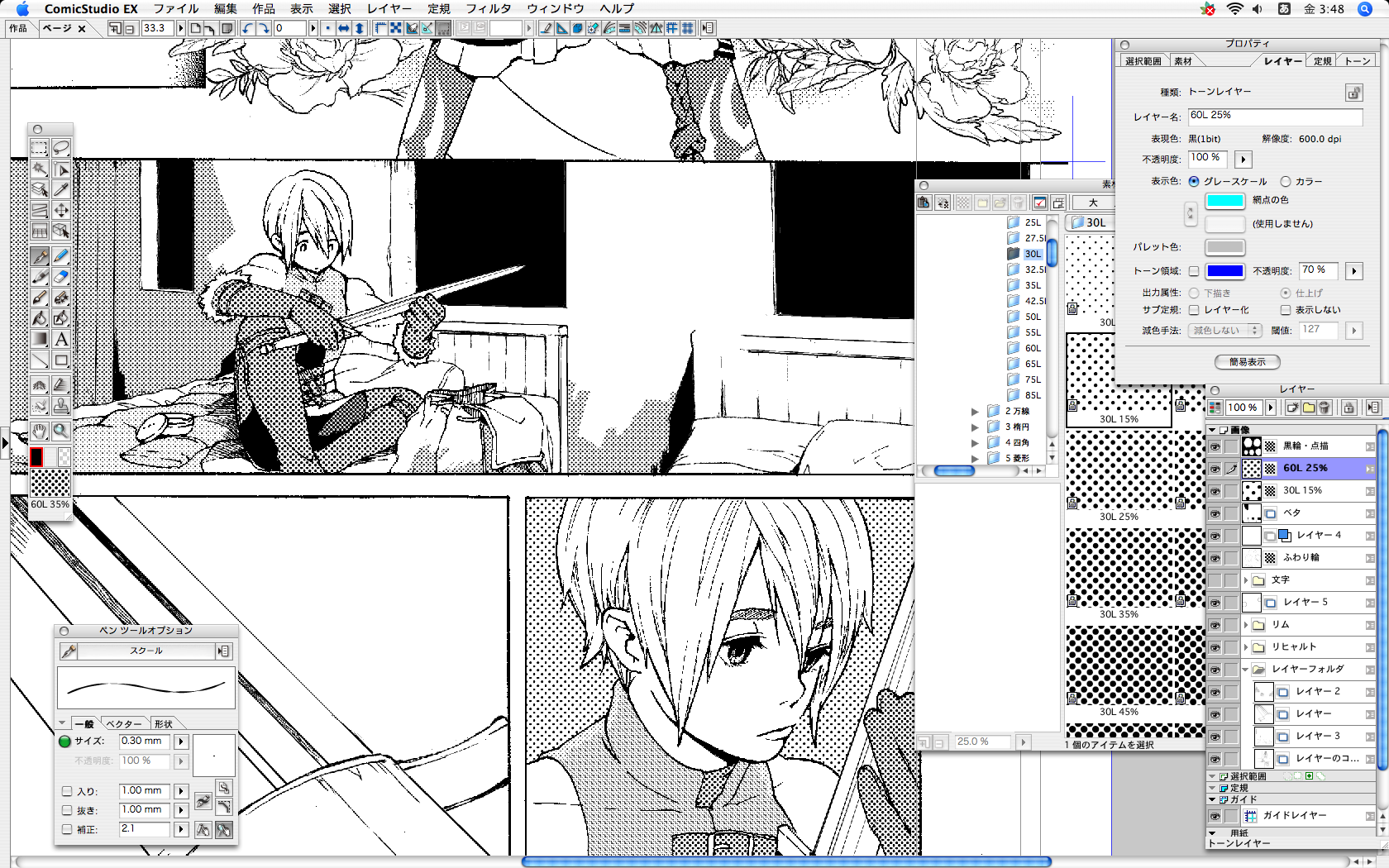Select the rectangular marquee selection tool

39,148
